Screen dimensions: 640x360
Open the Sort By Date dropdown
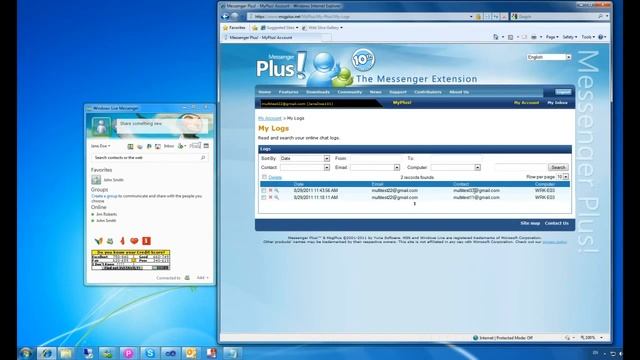point(305,158)
